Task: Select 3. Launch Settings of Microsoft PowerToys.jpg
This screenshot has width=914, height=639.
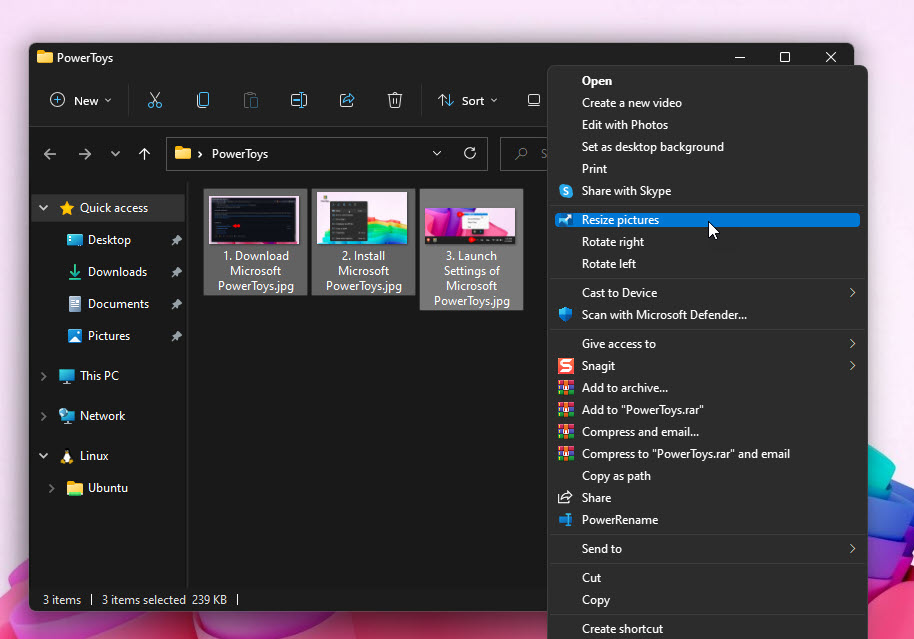Action: coord(471,250)
